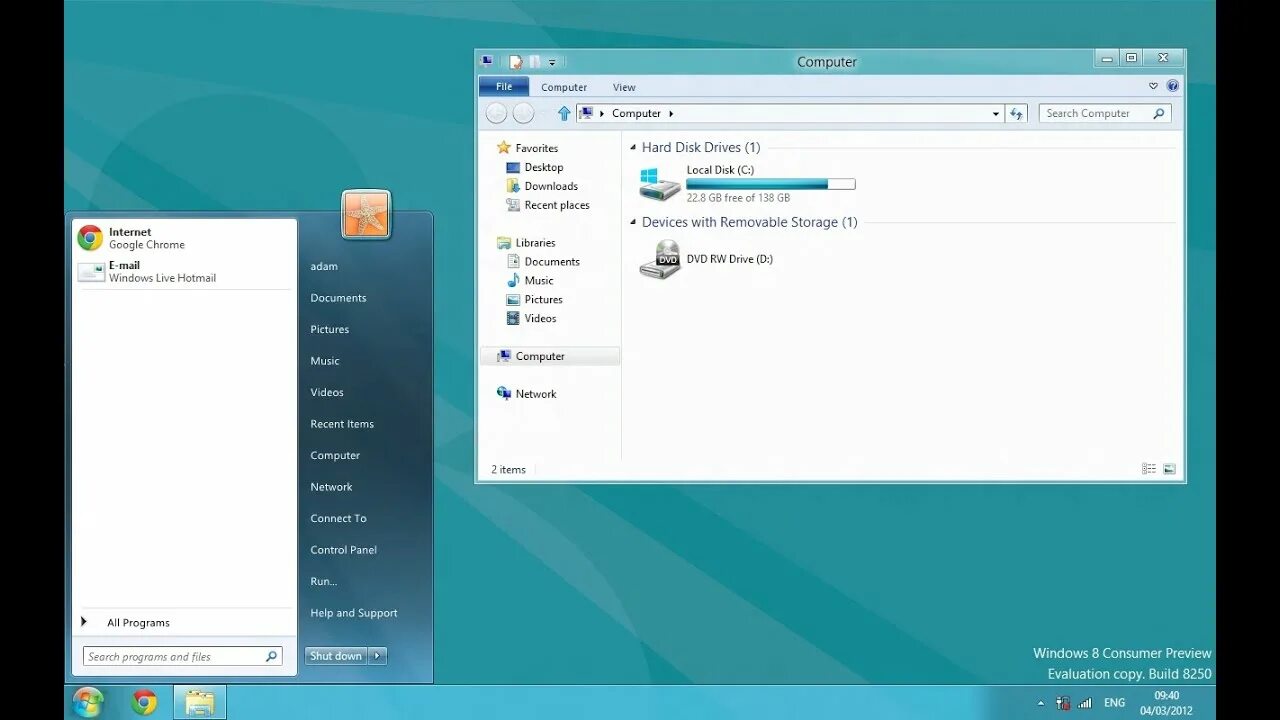This screenshot has height=720, width=1280.
Task: Click File Explorer taskbar button
Action: (200, 703)
